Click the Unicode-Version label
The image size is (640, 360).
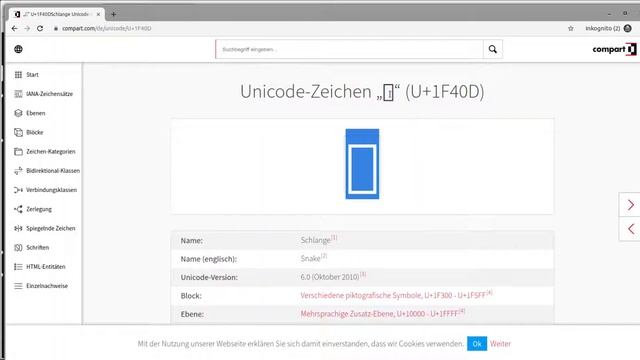[x=209, y=277]
